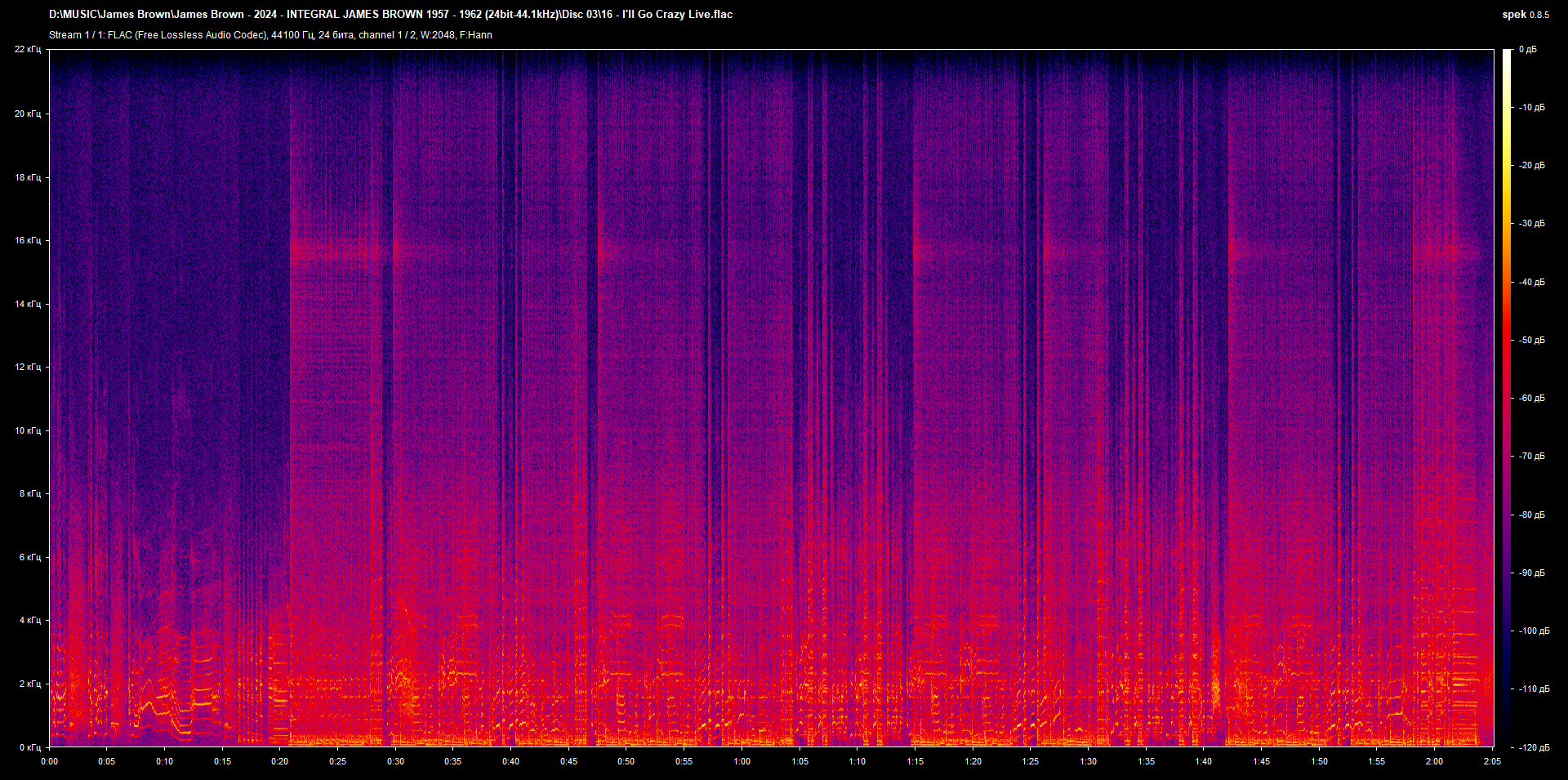Click the 12 кГц frequency axis label
Viewport: 1568px width, 780px height.
28,367
